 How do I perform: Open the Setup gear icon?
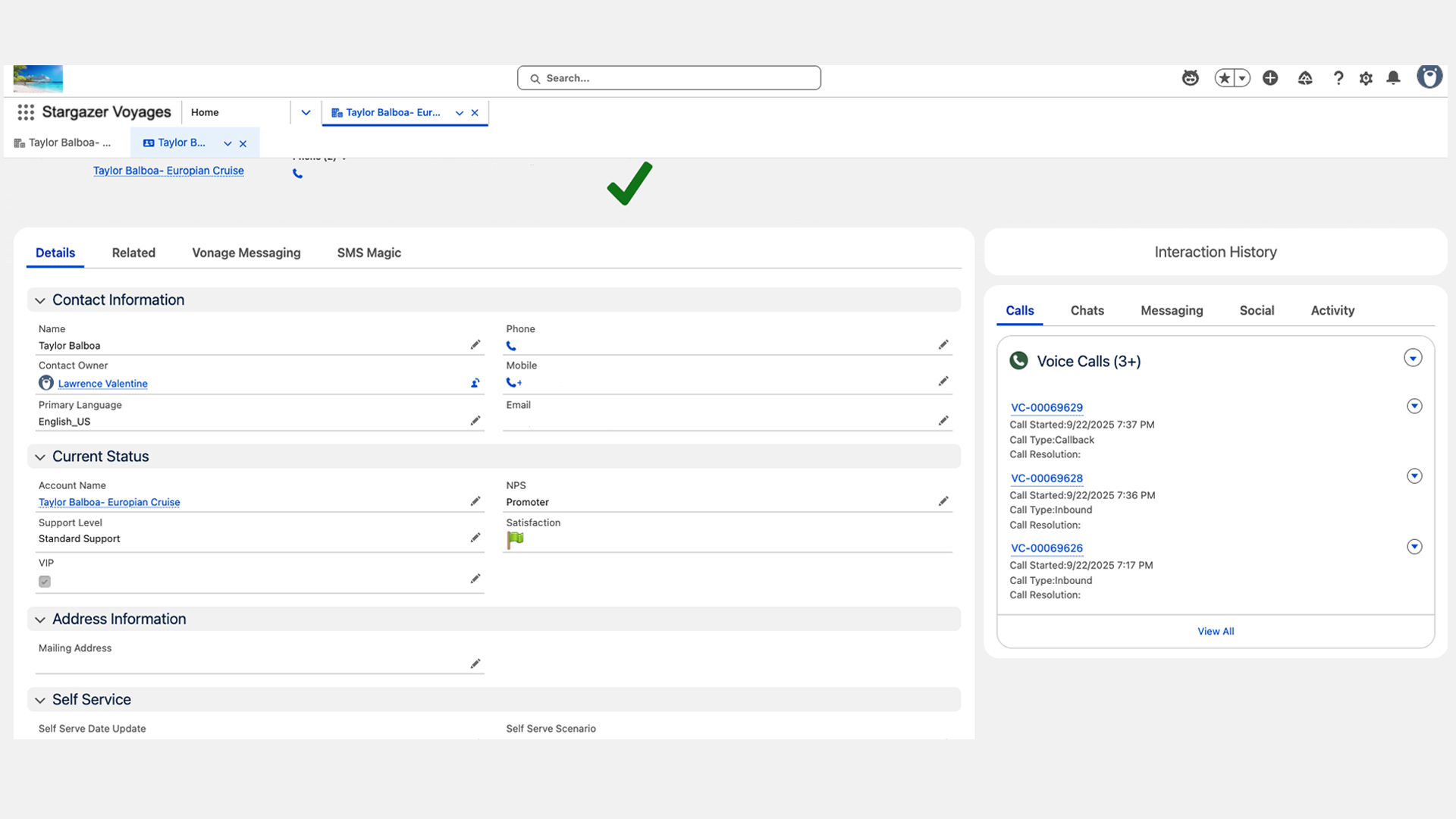click(x=1366, y=78)
